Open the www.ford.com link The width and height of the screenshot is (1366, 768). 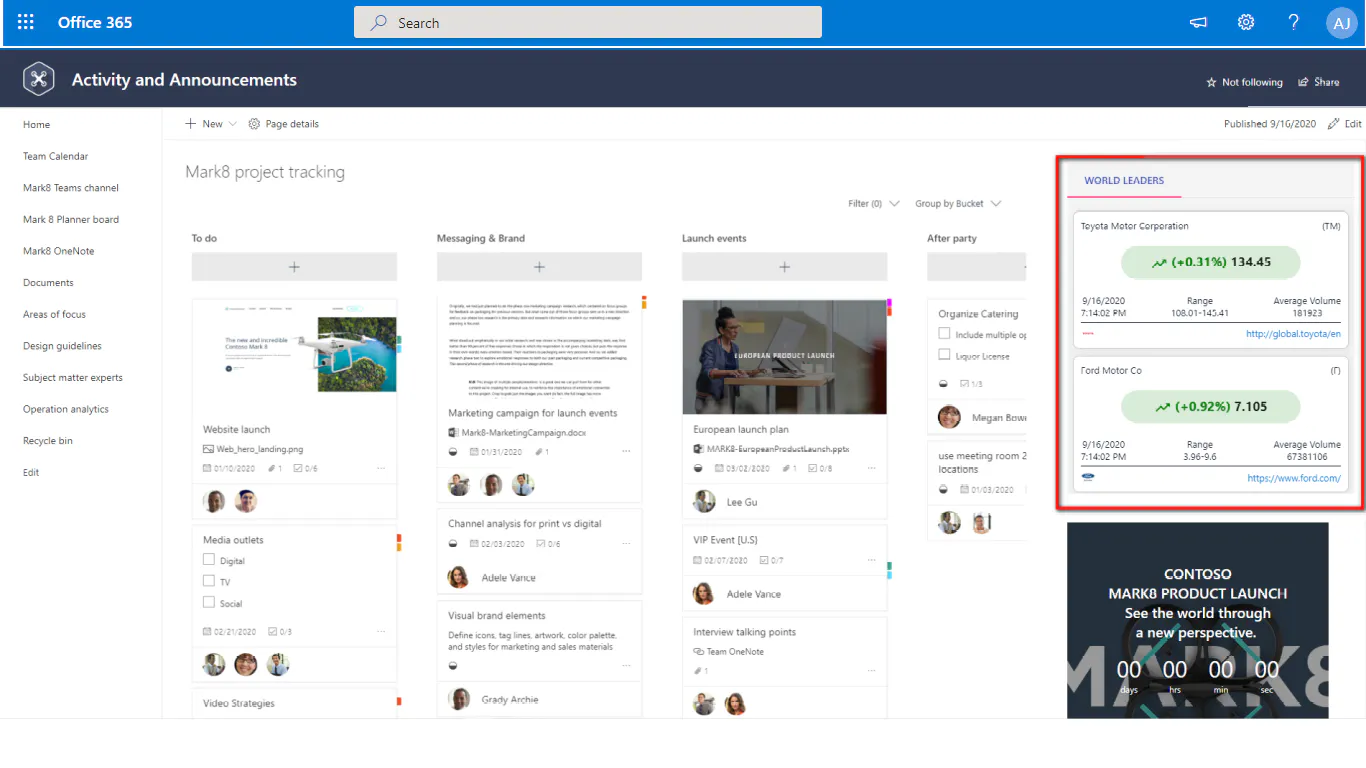[1294, 478]
